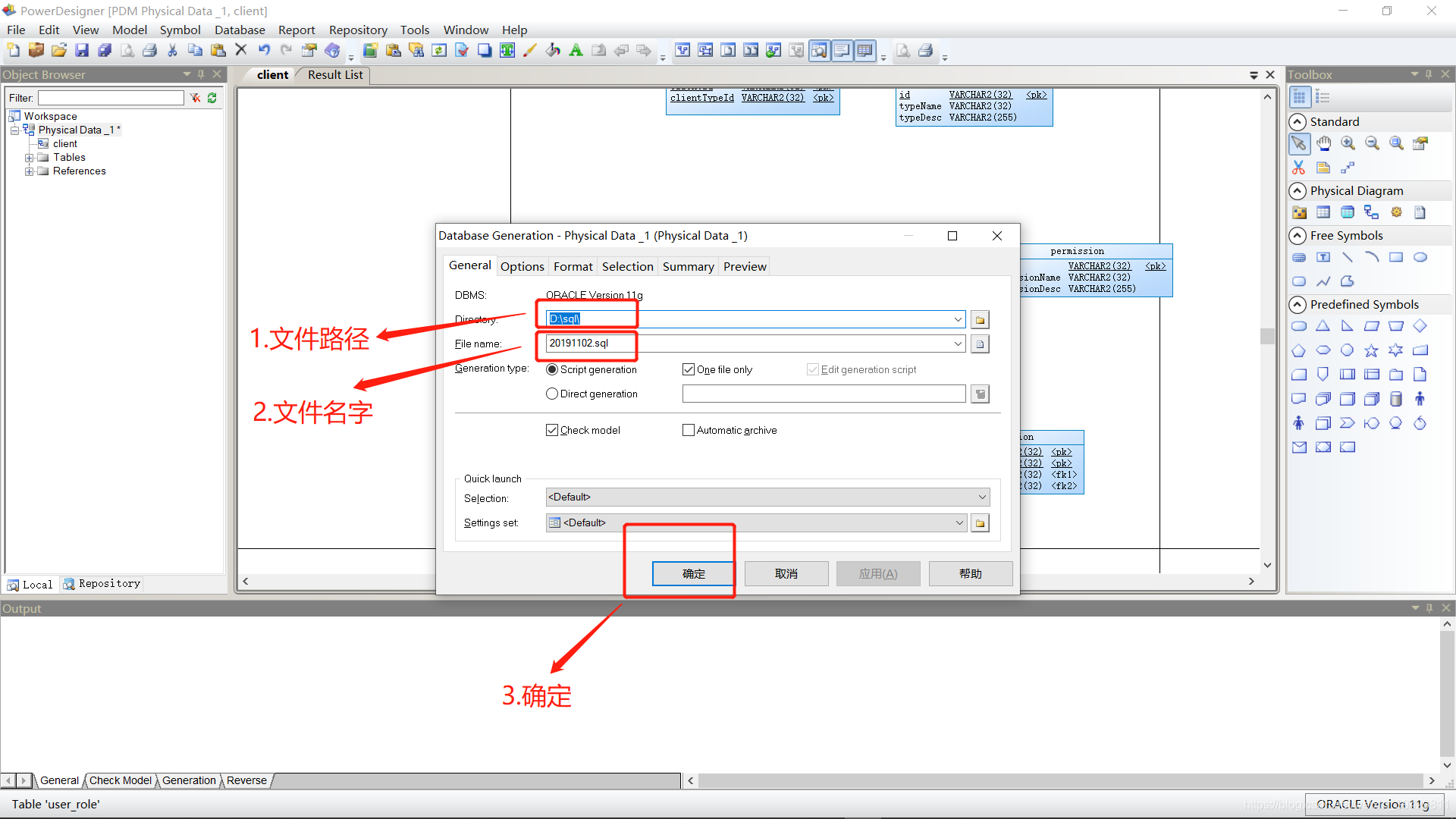1456x819 pixels.
Task: Select the client diagram in tree
Action: click(x=65, y=144)
